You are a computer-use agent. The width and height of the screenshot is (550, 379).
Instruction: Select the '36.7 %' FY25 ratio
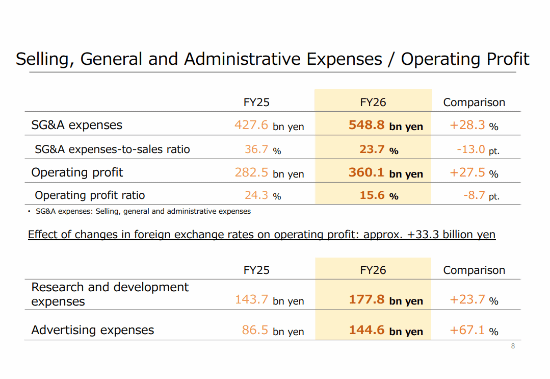point(263,149)
